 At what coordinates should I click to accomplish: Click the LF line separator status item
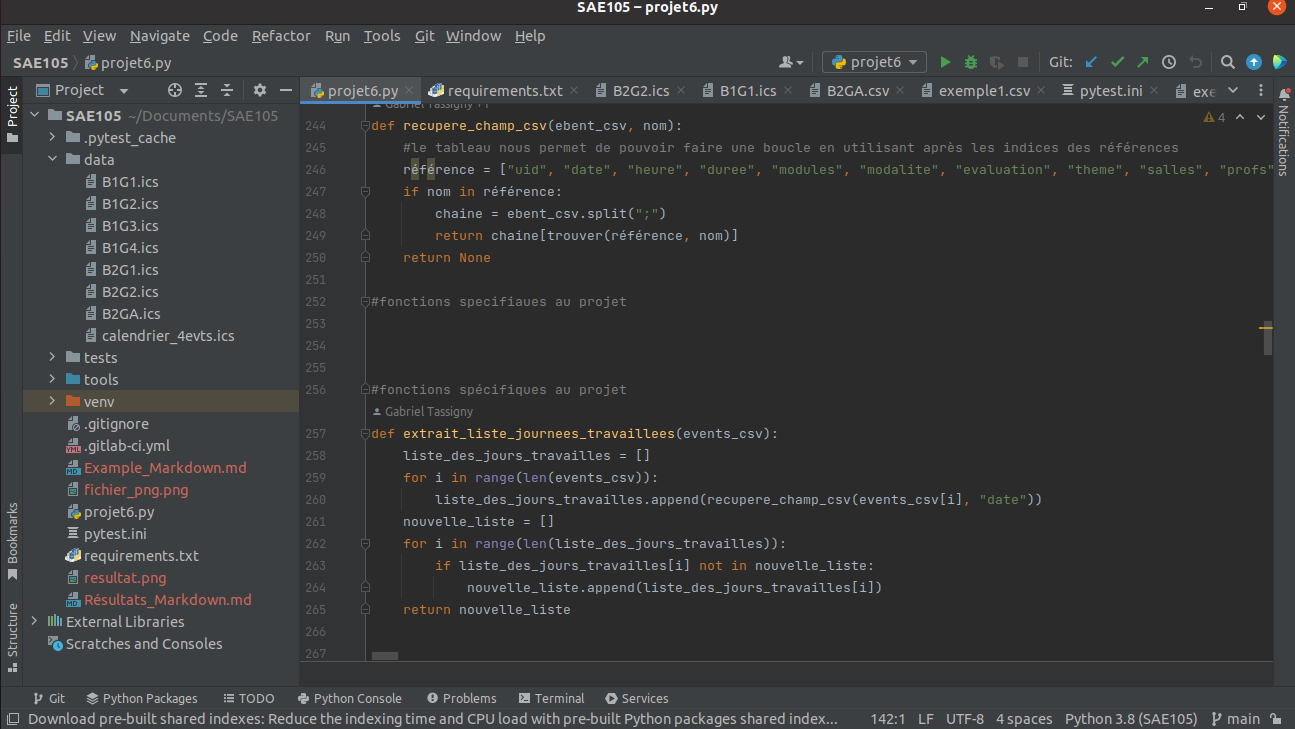(x=926, y=719)
